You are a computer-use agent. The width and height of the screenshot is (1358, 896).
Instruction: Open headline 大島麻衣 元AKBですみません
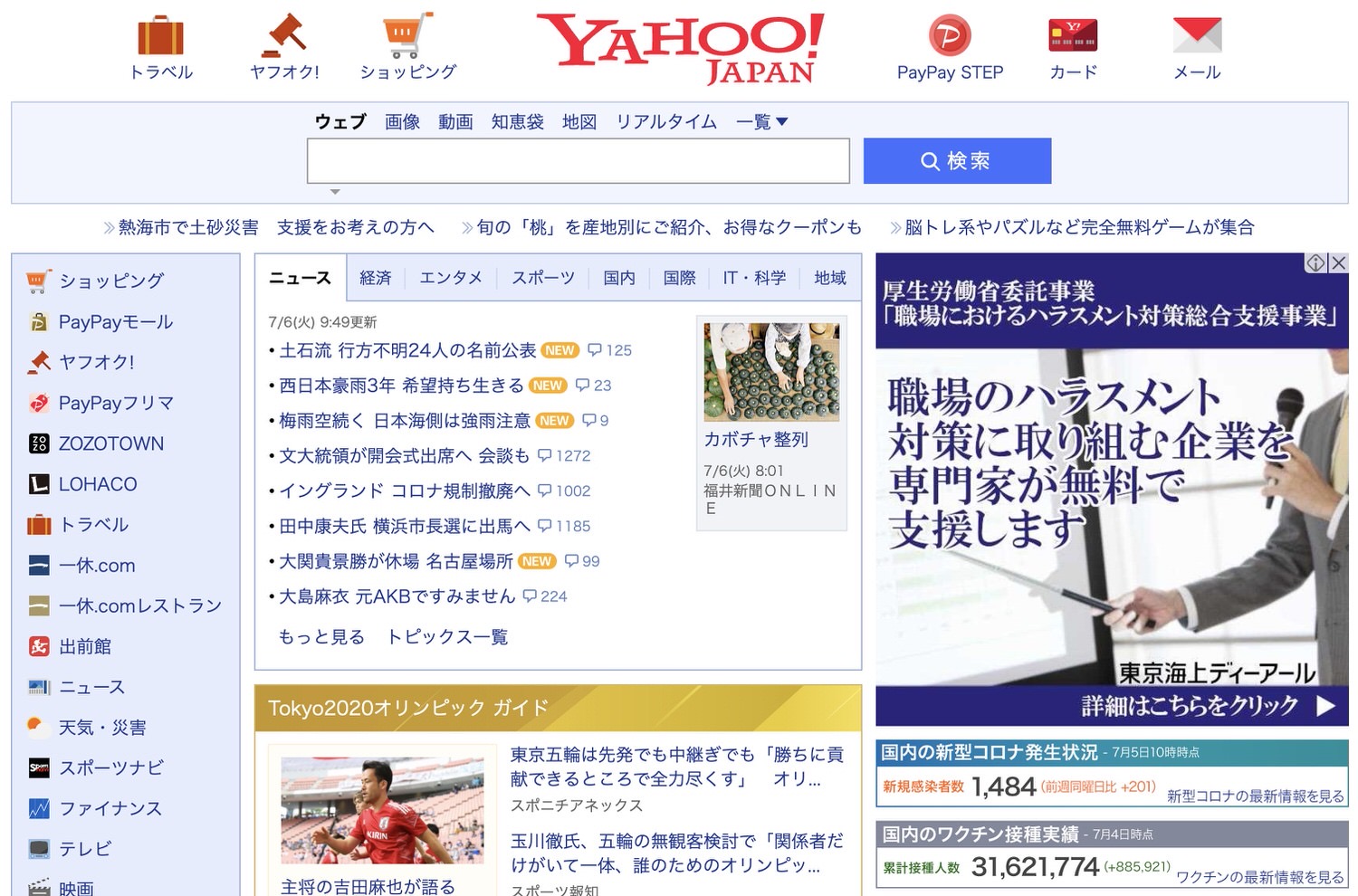[397, 596]
